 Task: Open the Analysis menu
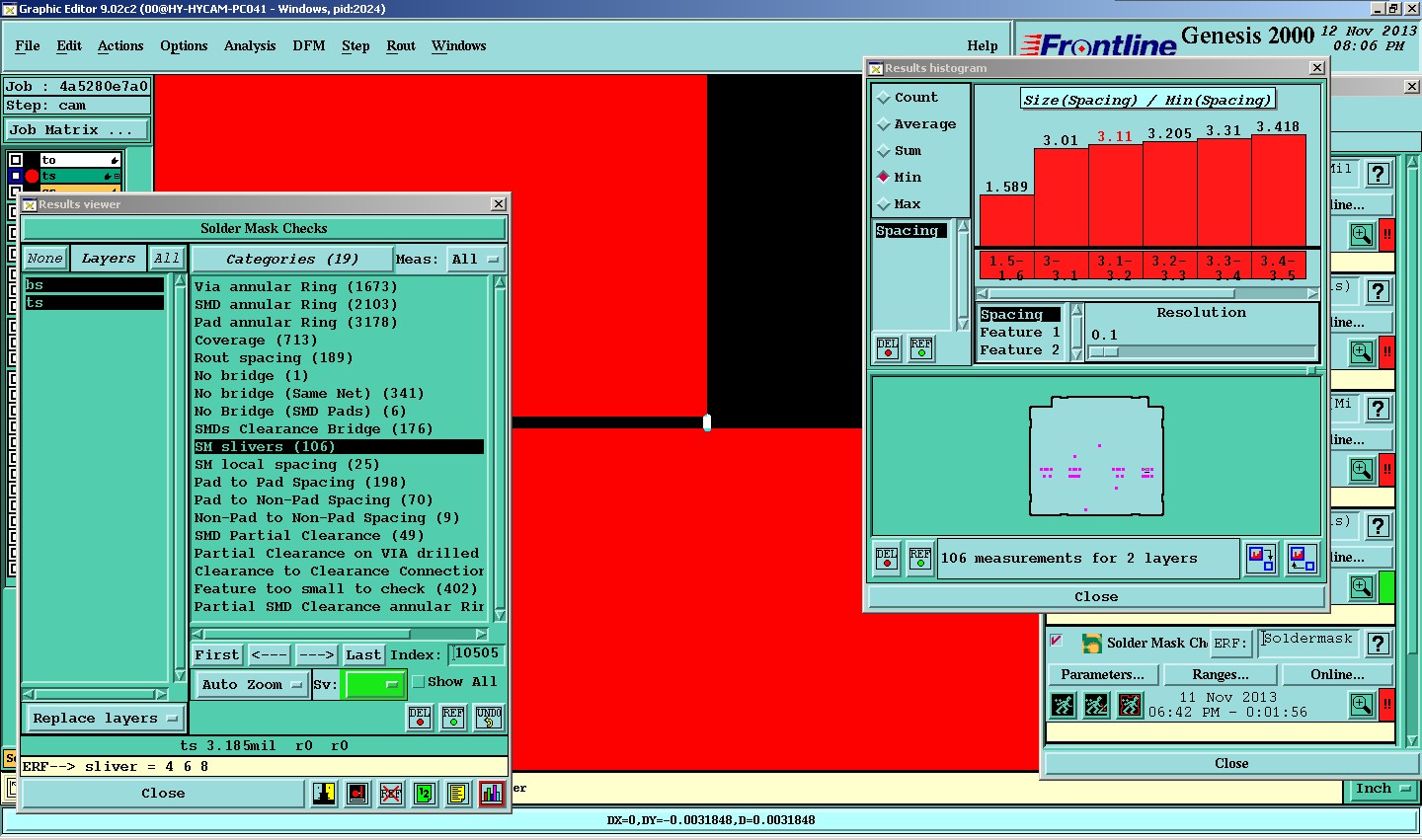point(250,46)
